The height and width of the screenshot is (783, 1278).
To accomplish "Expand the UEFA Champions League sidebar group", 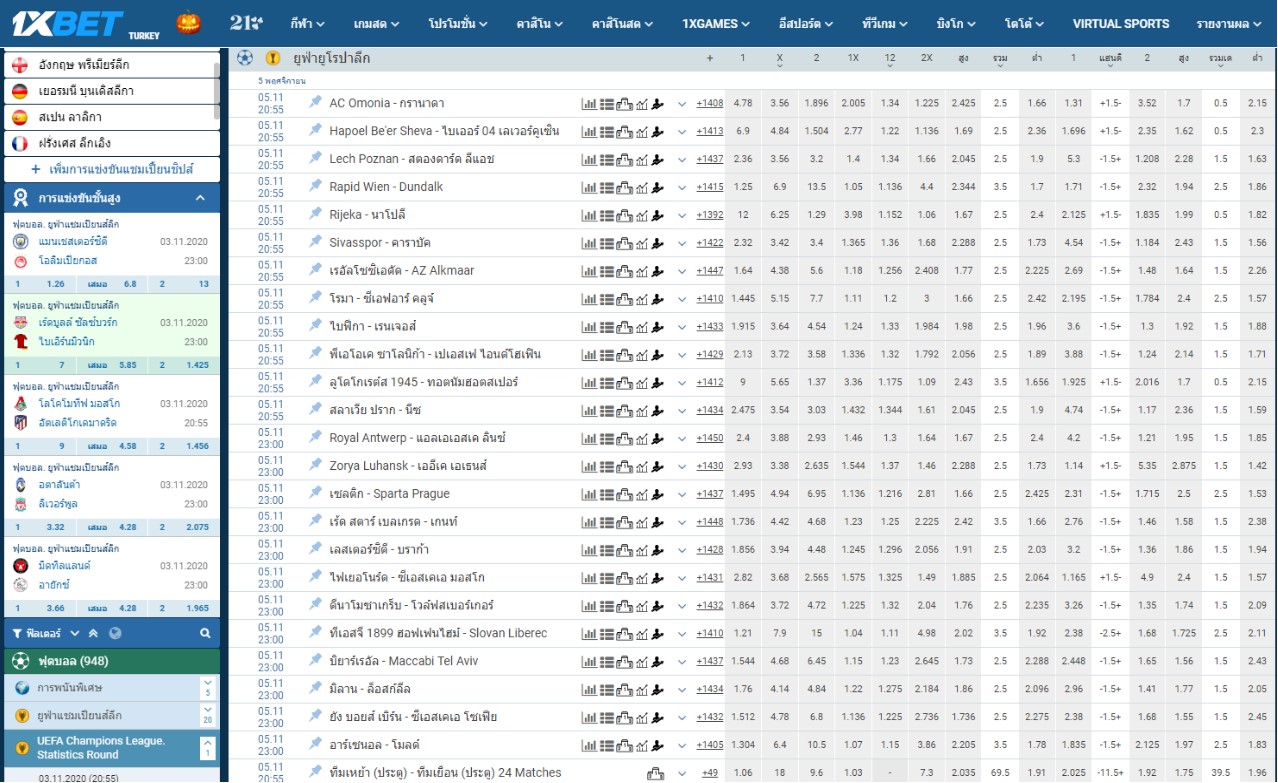I will pos(208,715).
